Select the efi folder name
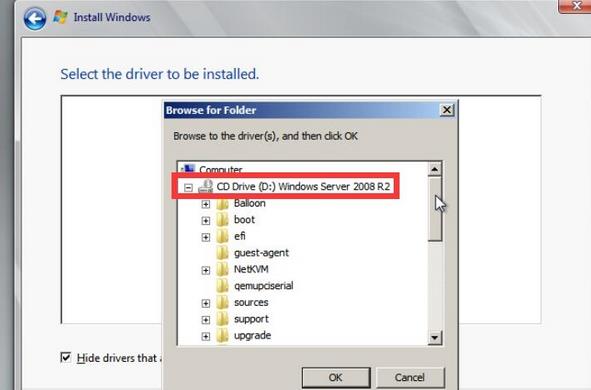Screen dimensions: 591x390 pyautogui.click(x=240, y=236)
